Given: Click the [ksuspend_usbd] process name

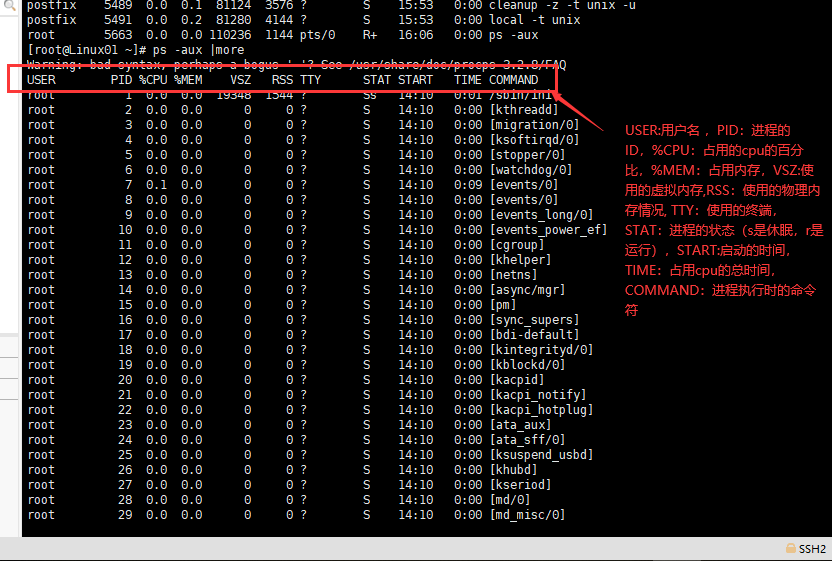Looking at the screenshot, I should coord(542,455).
